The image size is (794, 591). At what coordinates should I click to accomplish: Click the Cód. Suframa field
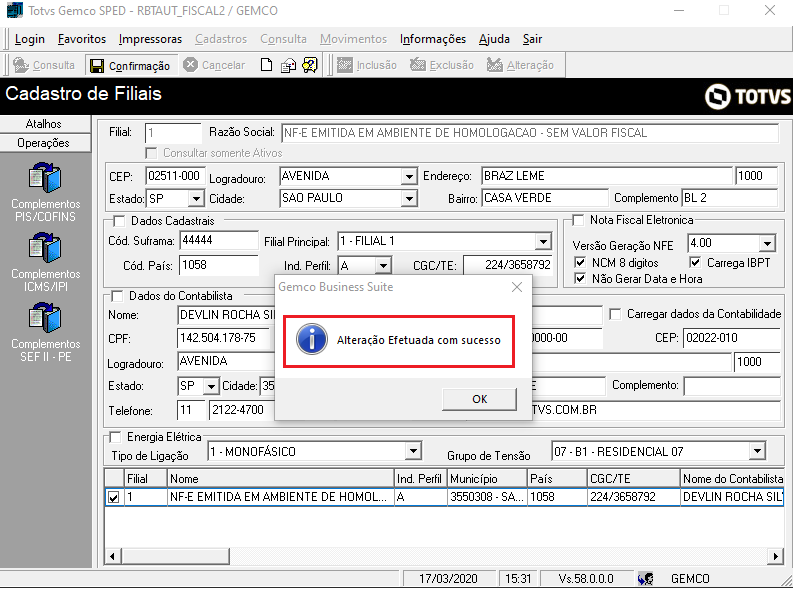click(219, 241)
